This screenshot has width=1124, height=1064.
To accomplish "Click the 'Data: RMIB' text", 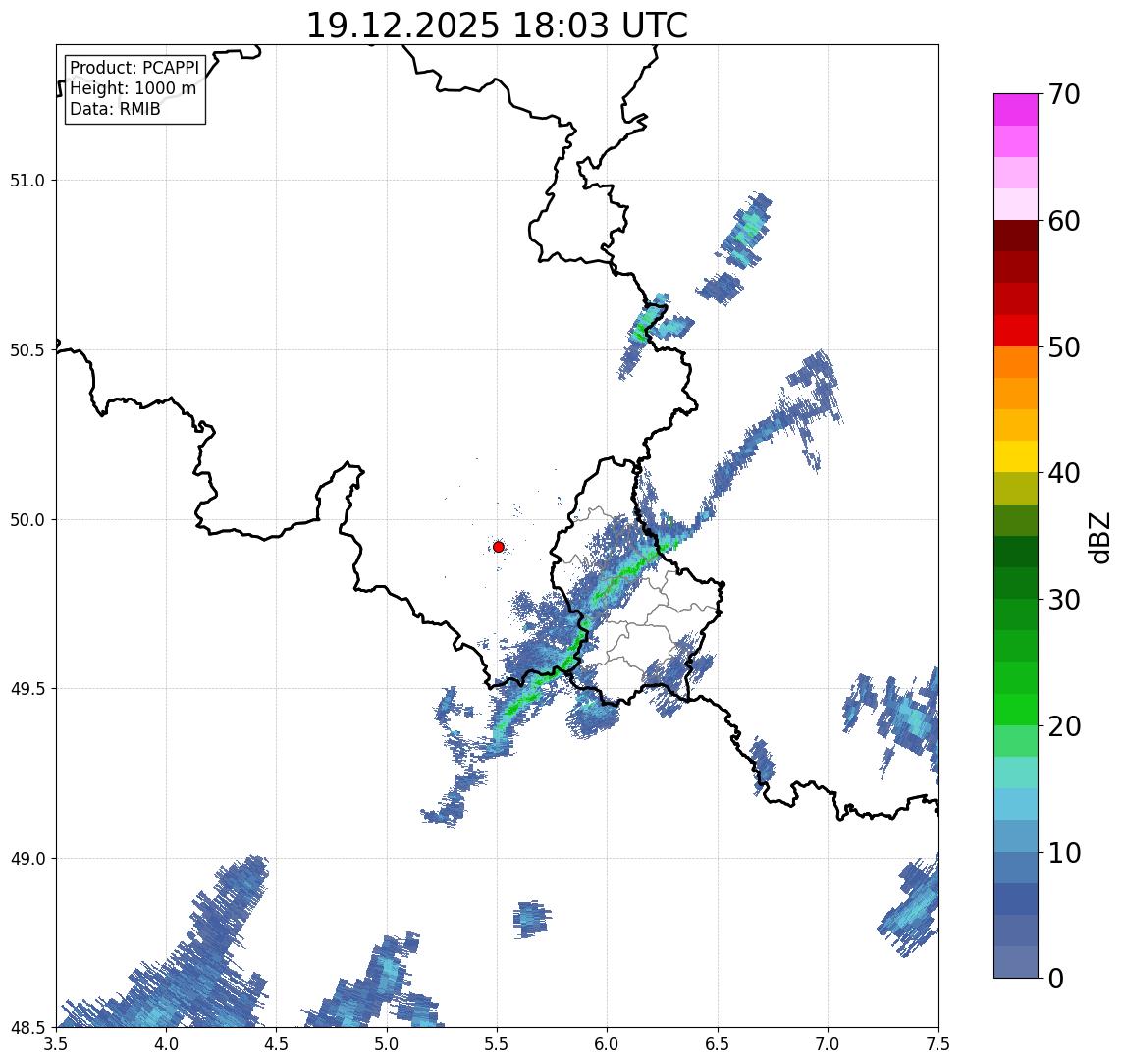I will pyautogui.click(x=115, y=109).
